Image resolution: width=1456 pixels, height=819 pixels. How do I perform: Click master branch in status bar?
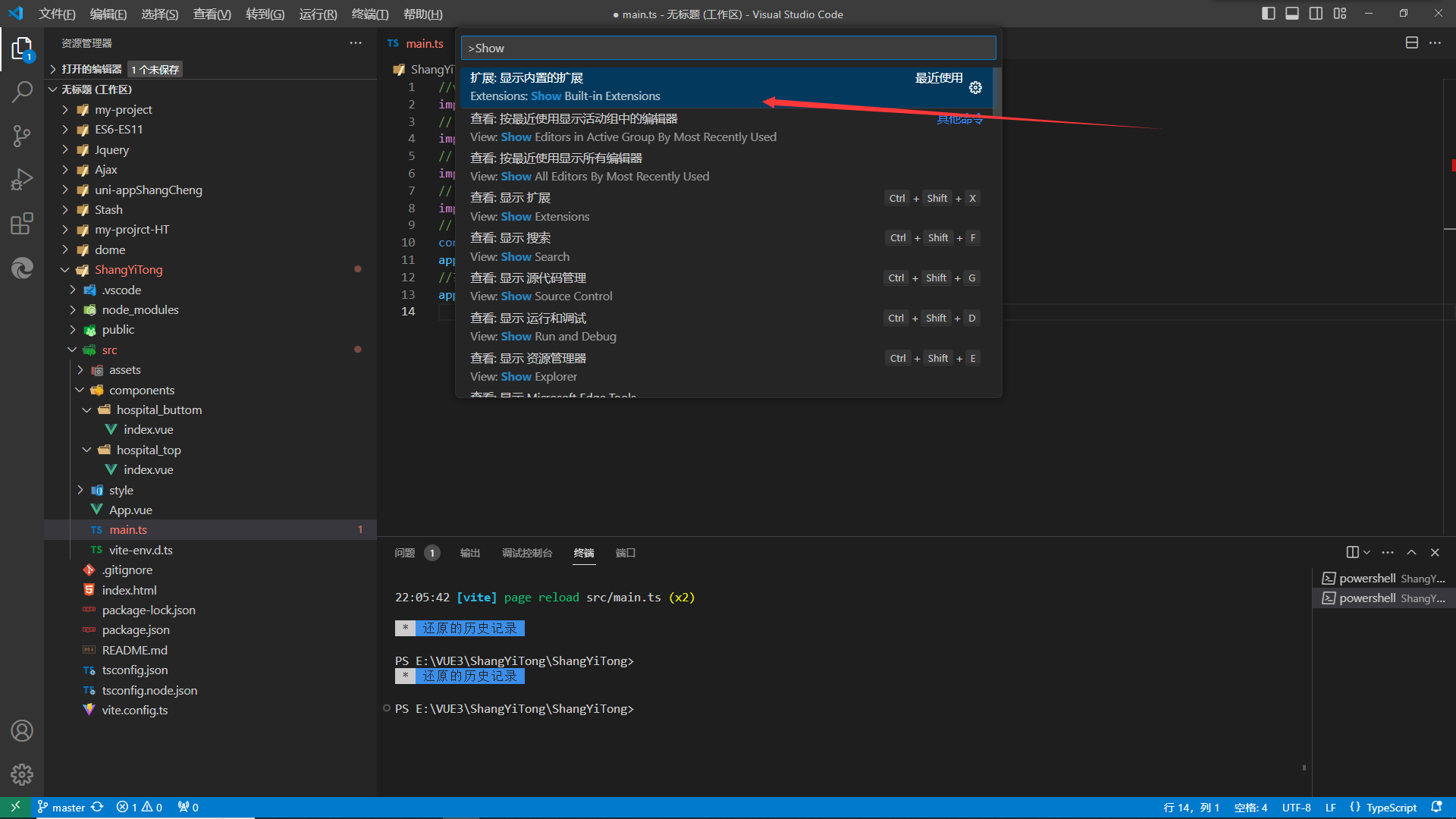coord(67,808)
